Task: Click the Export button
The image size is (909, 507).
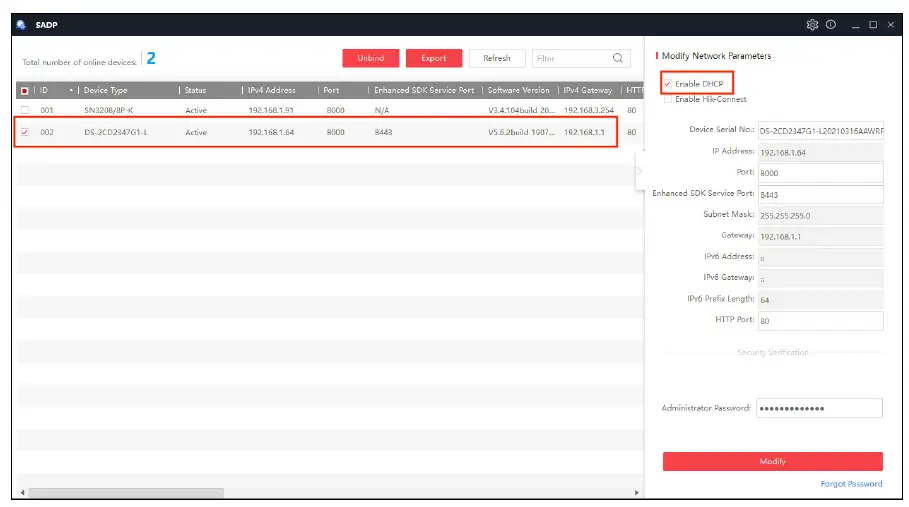Action: tap(434, 58)
